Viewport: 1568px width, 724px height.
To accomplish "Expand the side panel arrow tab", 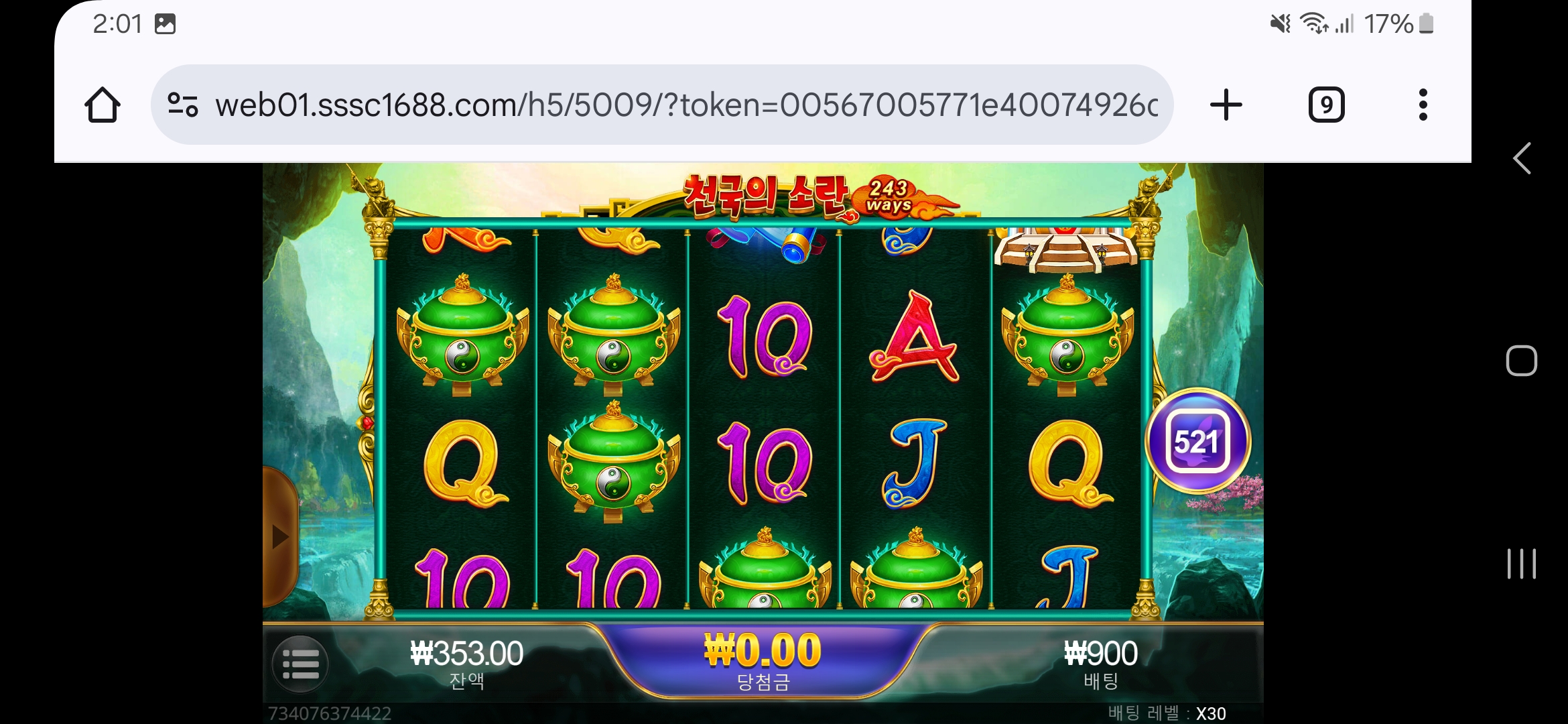I will 280,536.
